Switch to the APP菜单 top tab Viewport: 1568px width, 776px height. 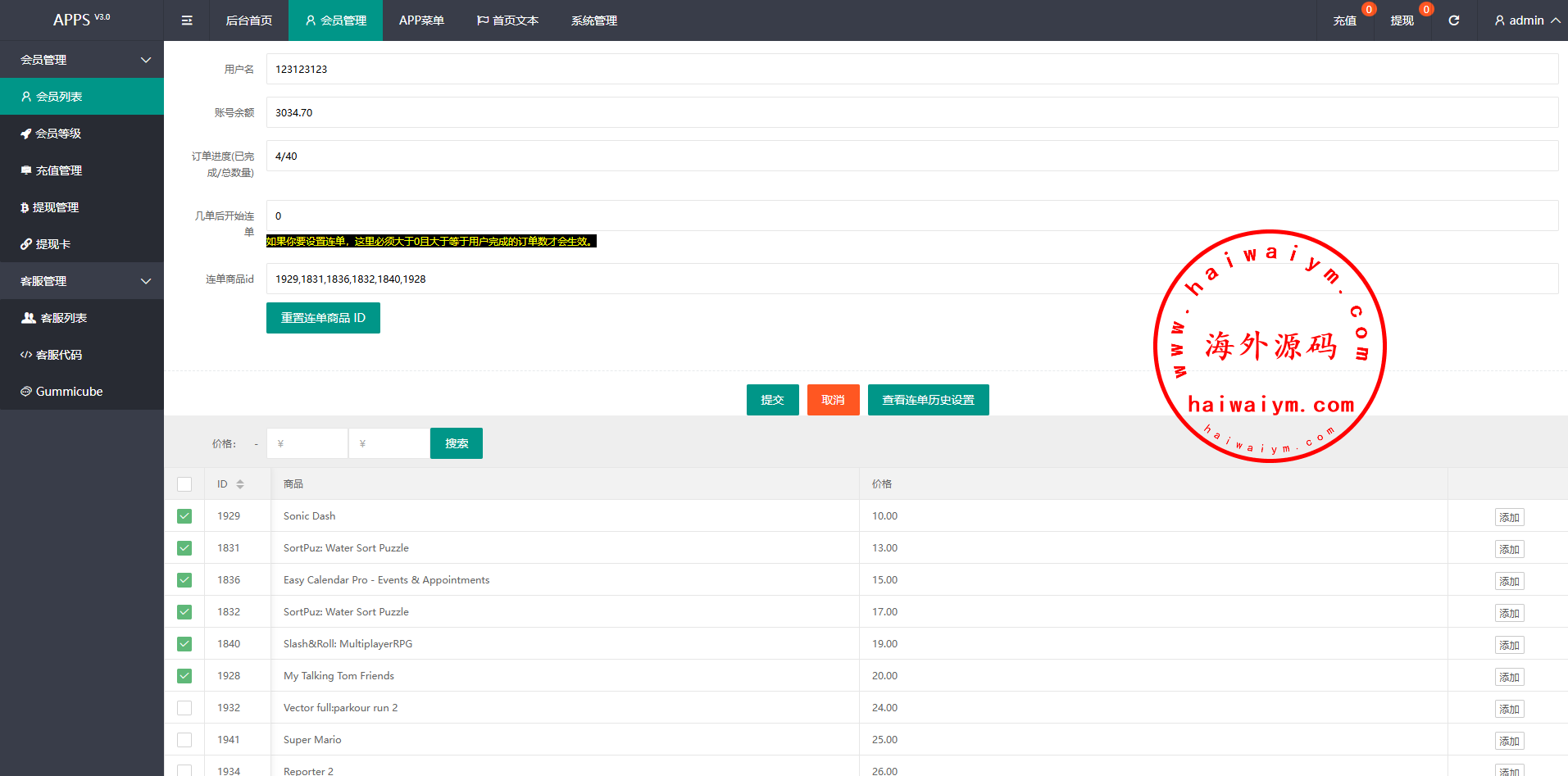[421, 20]
